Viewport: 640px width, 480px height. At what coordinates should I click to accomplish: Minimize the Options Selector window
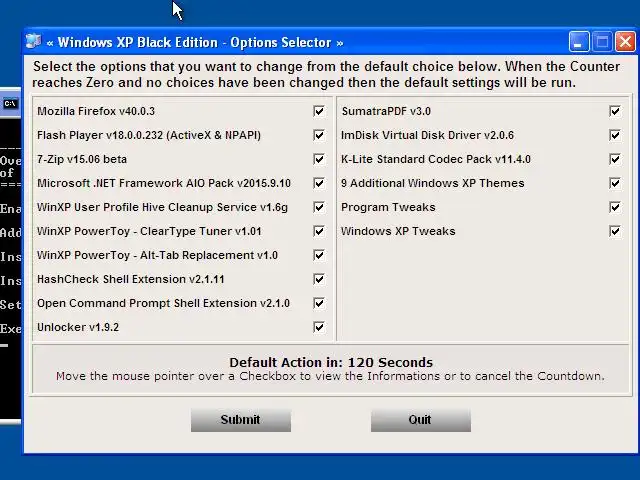pos(579,42)
